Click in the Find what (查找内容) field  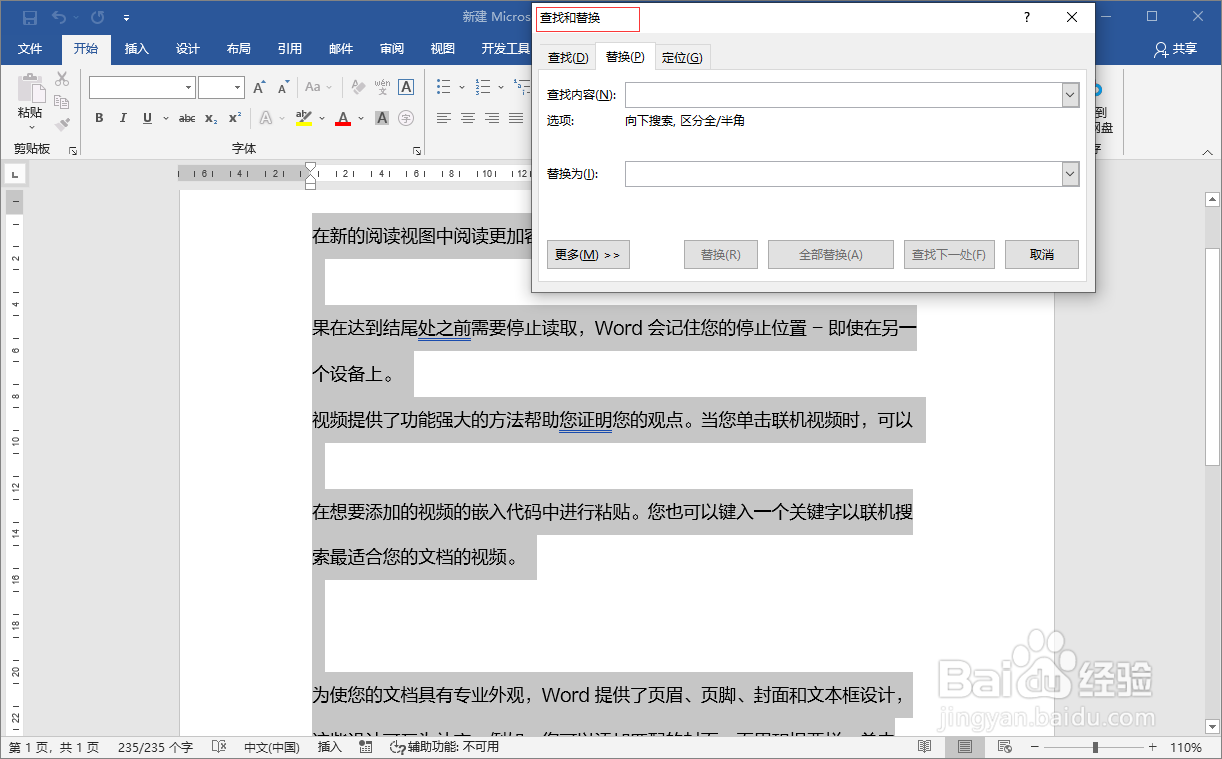843,95
